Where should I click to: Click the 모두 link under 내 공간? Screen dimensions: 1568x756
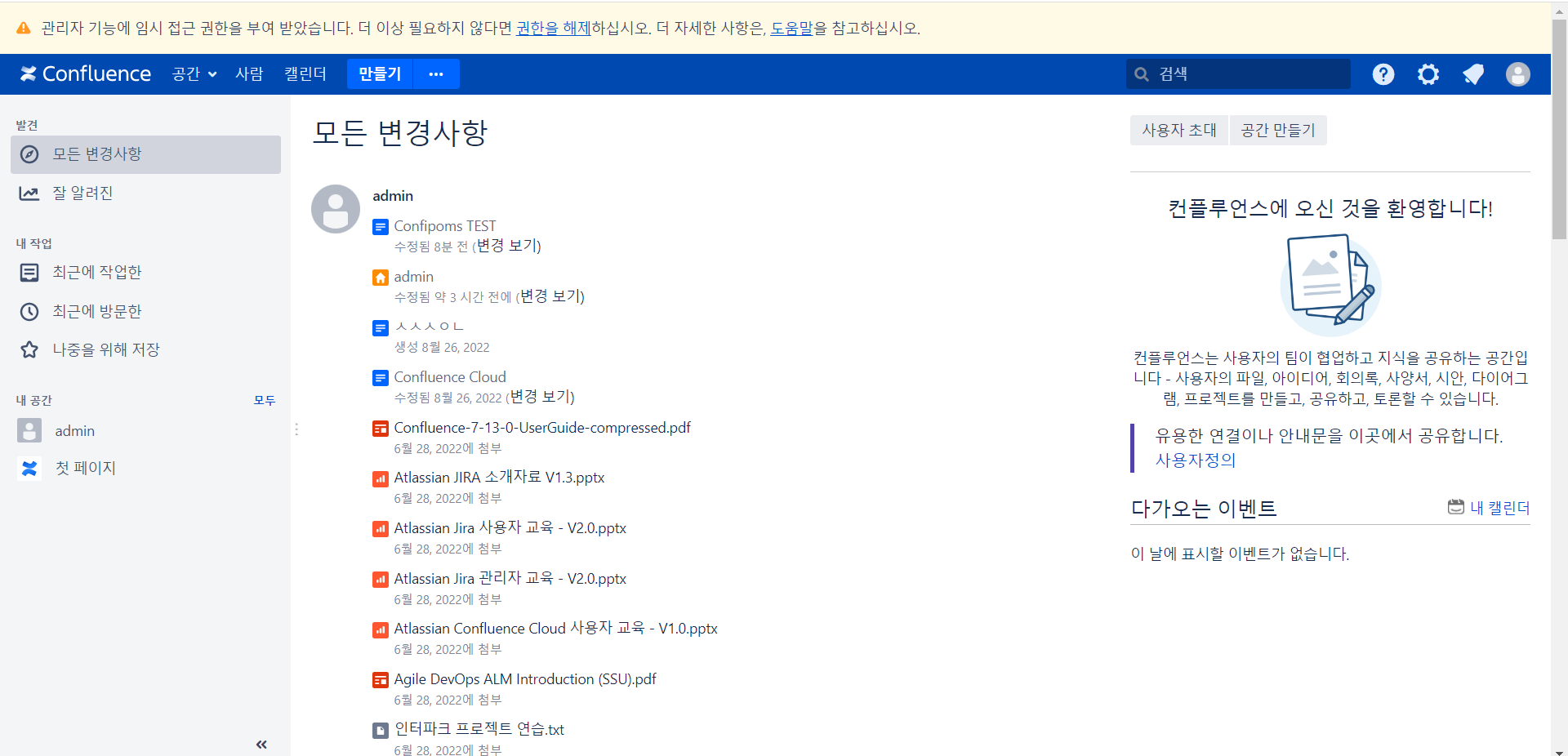(265, 401)
